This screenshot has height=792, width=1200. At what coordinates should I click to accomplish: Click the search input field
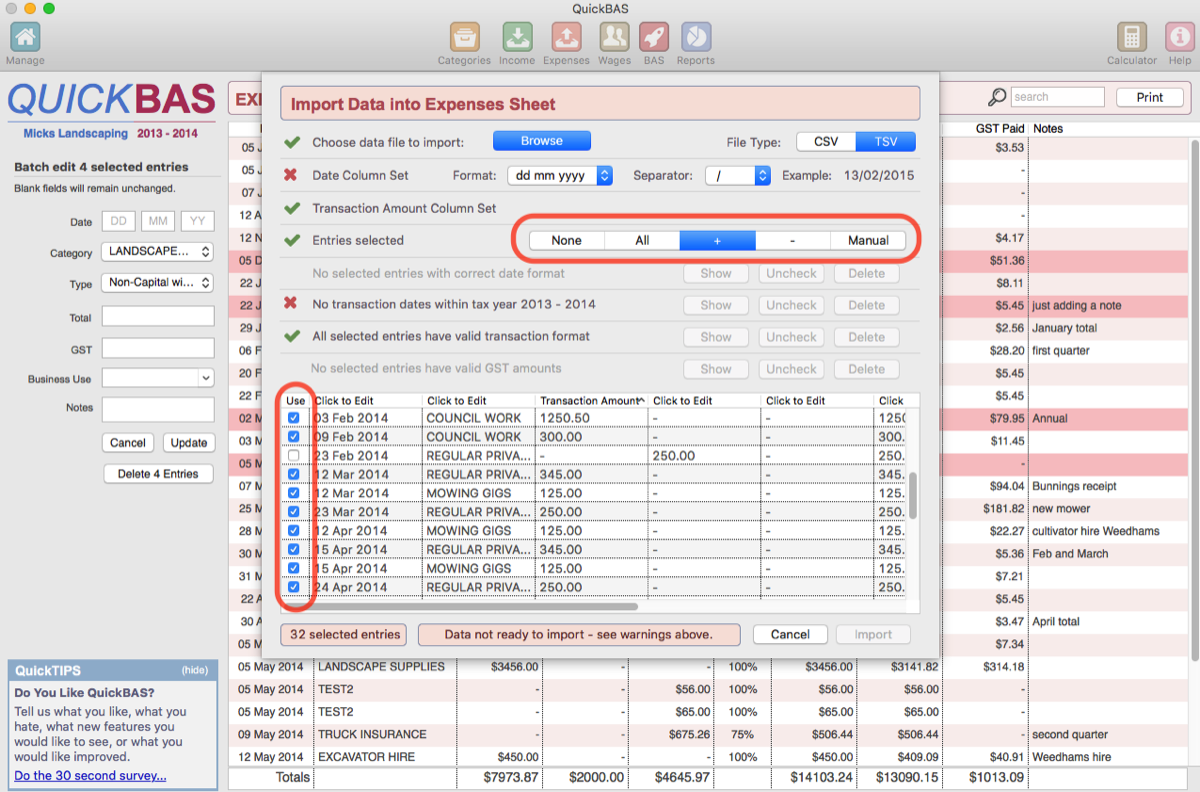coord(1056,97)
